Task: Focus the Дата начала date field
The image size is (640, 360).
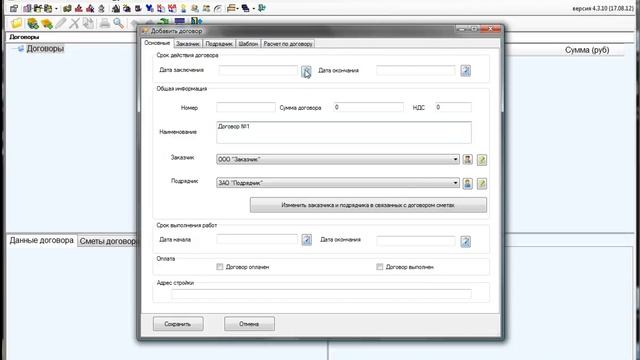Action: (257, 240)
